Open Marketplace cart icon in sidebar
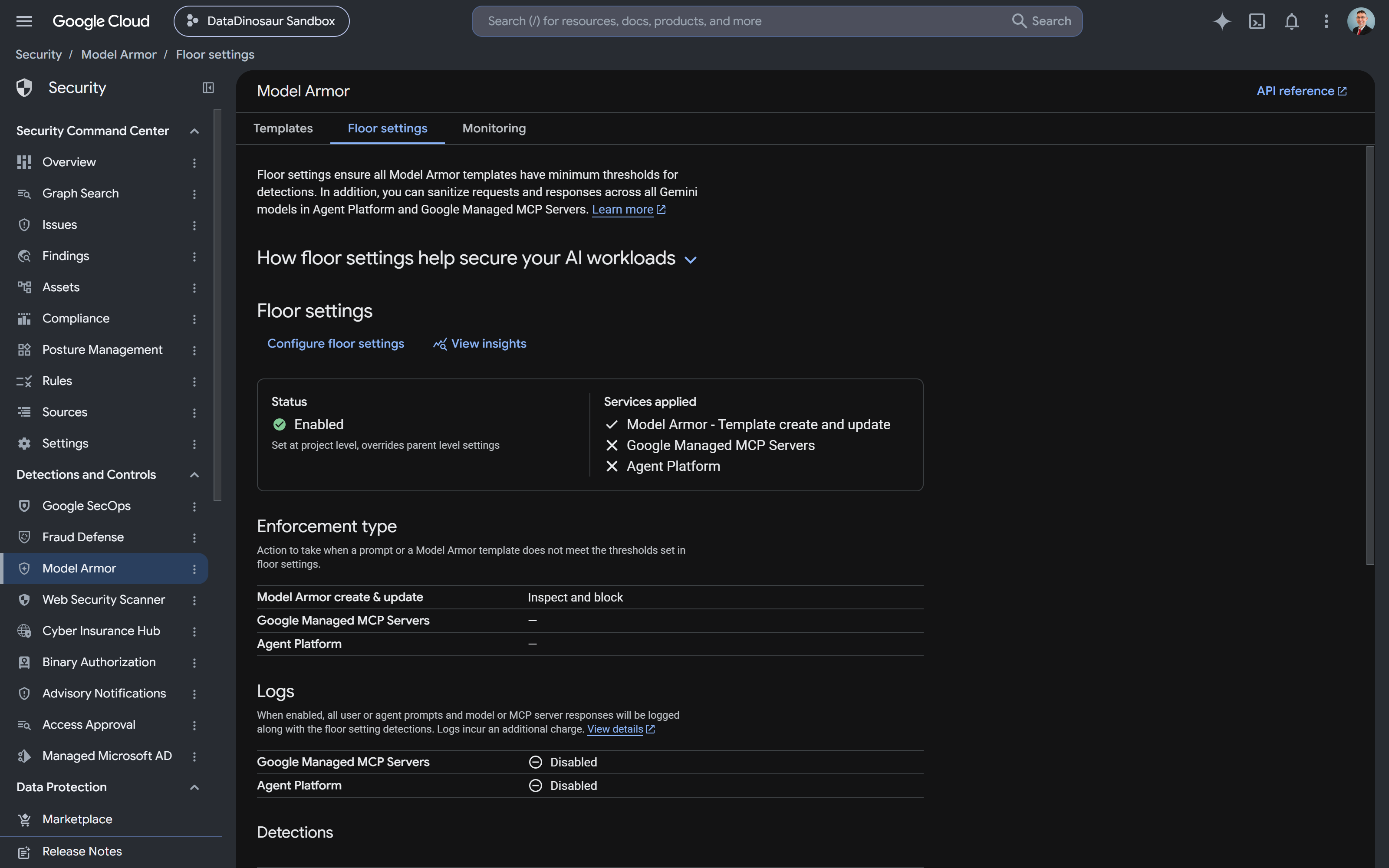 point(24,820)
